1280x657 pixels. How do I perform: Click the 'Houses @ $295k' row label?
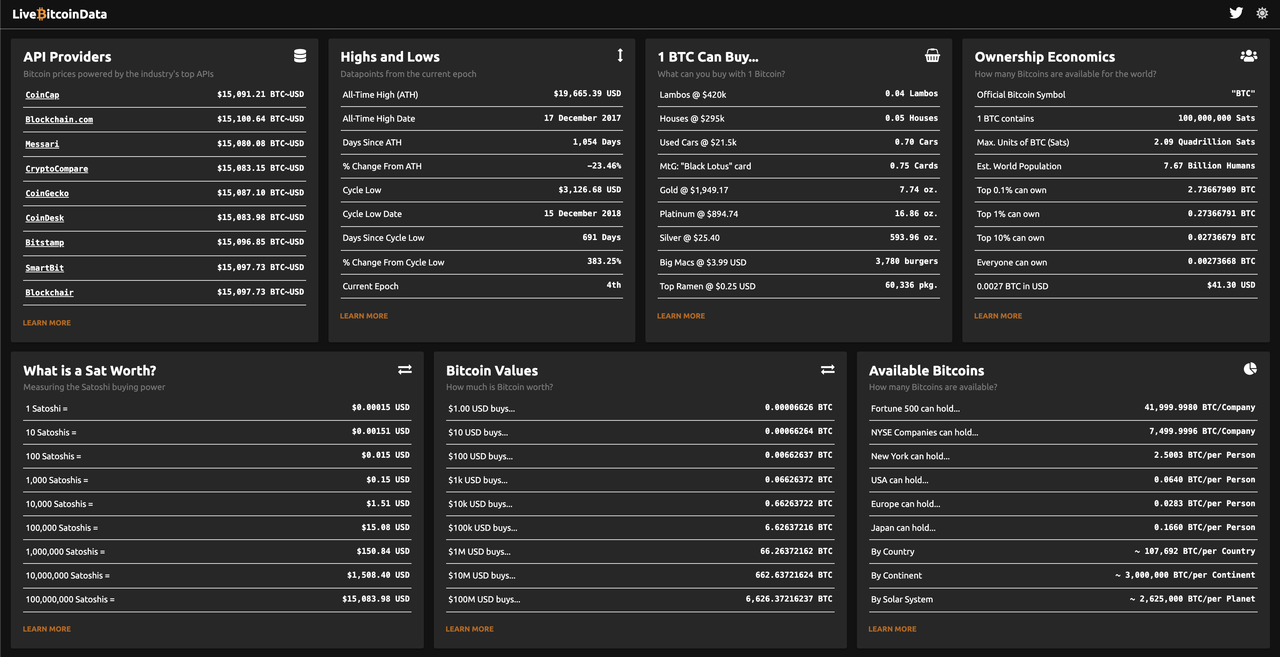point(692,118)
